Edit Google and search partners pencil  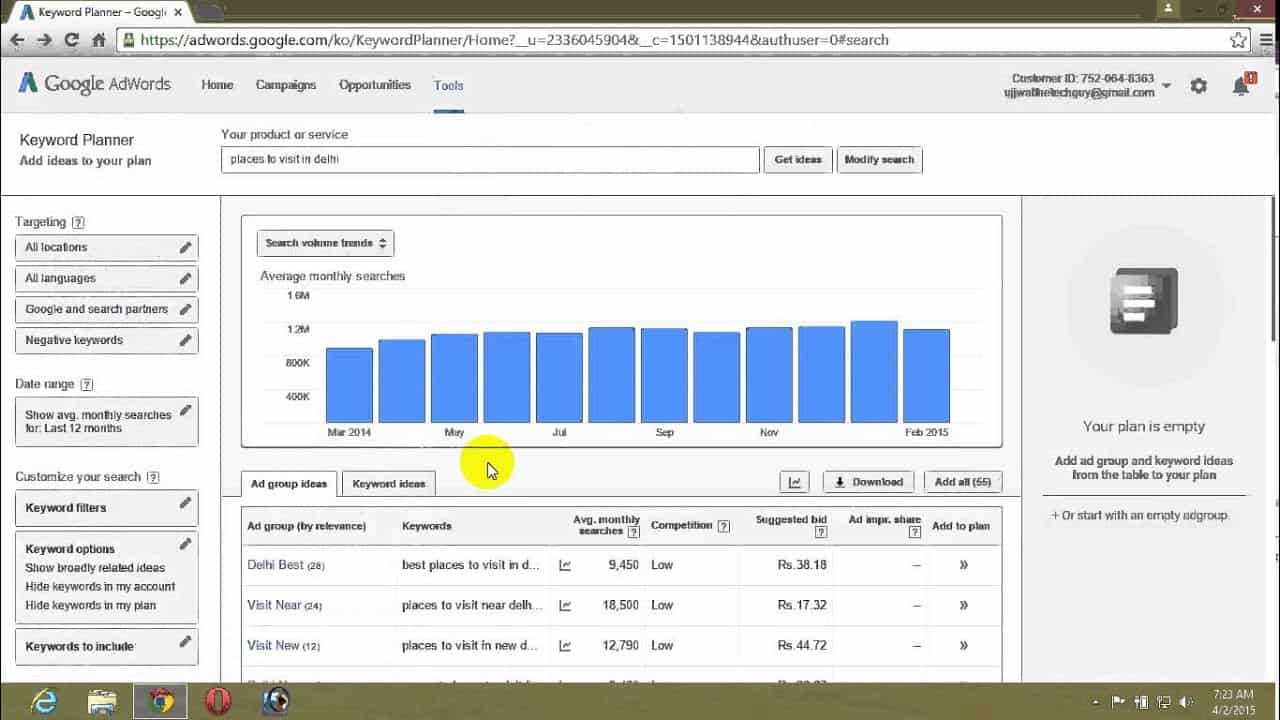coord(185,309)
